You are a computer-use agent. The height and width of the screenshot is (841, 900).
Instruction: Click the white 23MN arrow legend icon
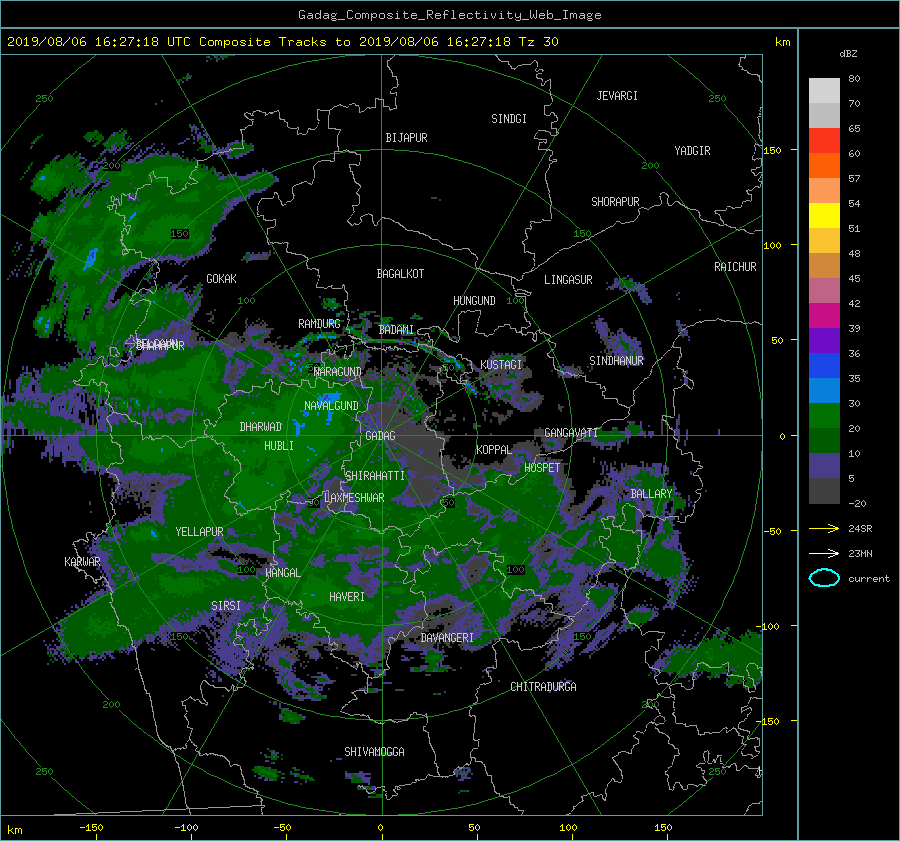[x=824, y=553]
